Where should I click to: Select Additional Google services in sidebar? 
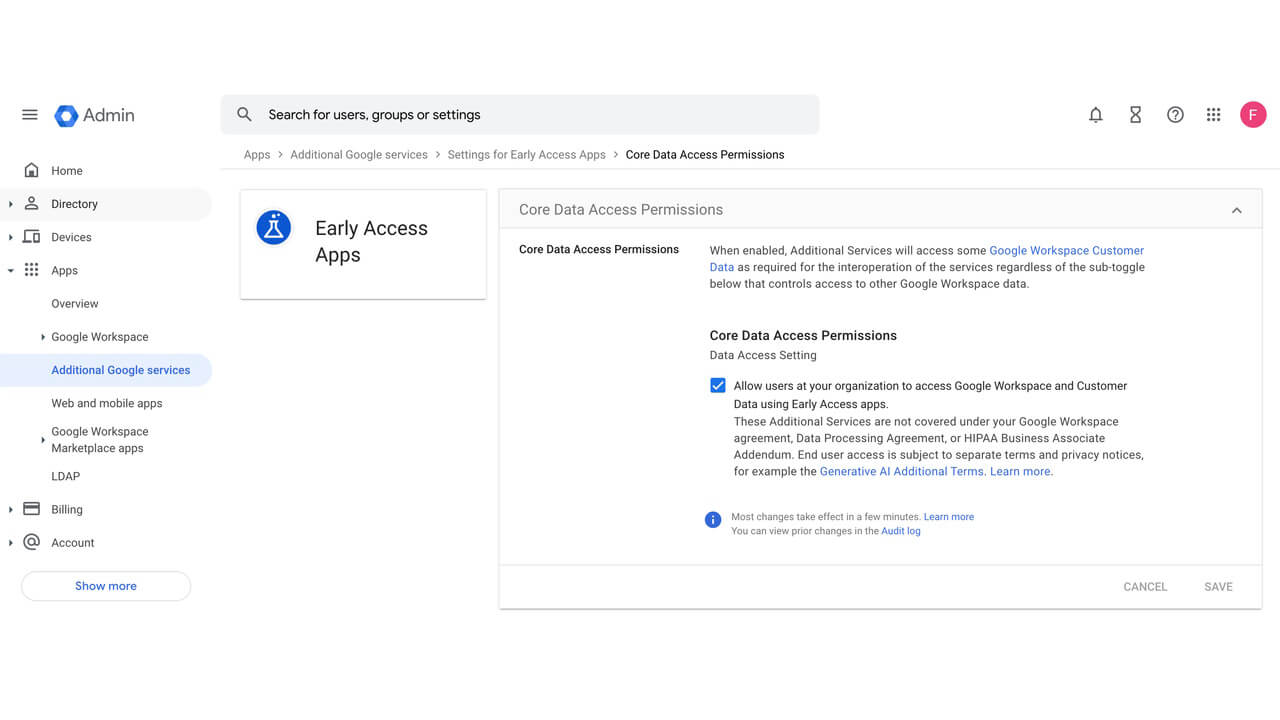tap(120, 370)
